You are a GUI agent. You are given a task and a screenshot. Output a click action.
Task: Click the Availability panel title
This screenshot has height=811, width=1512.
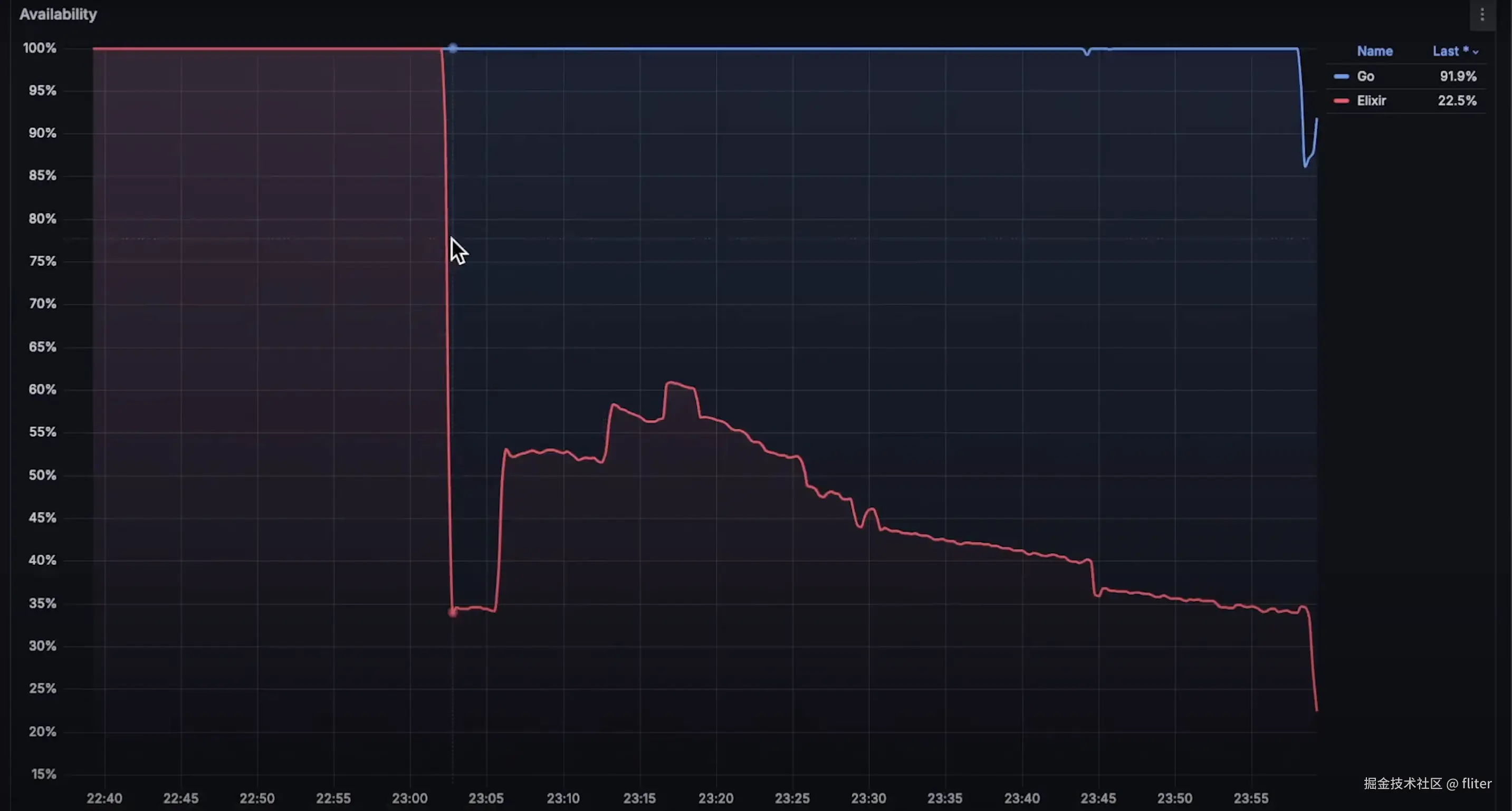click(x=58, y=14)
